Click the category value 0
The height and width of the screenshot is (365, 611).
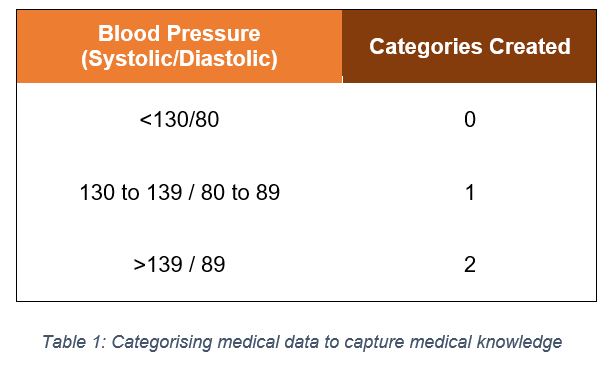point(470,119)
